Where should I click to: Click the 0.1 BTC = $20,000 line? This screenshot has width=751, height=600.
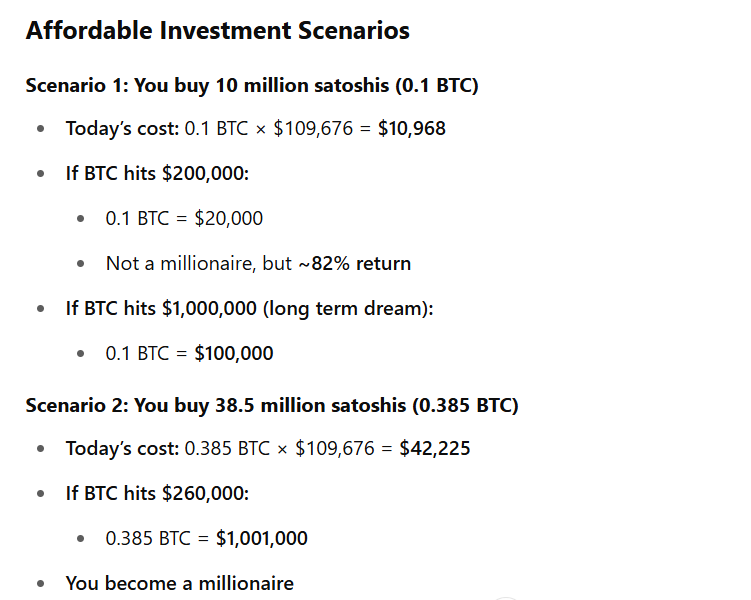point(184,218)
